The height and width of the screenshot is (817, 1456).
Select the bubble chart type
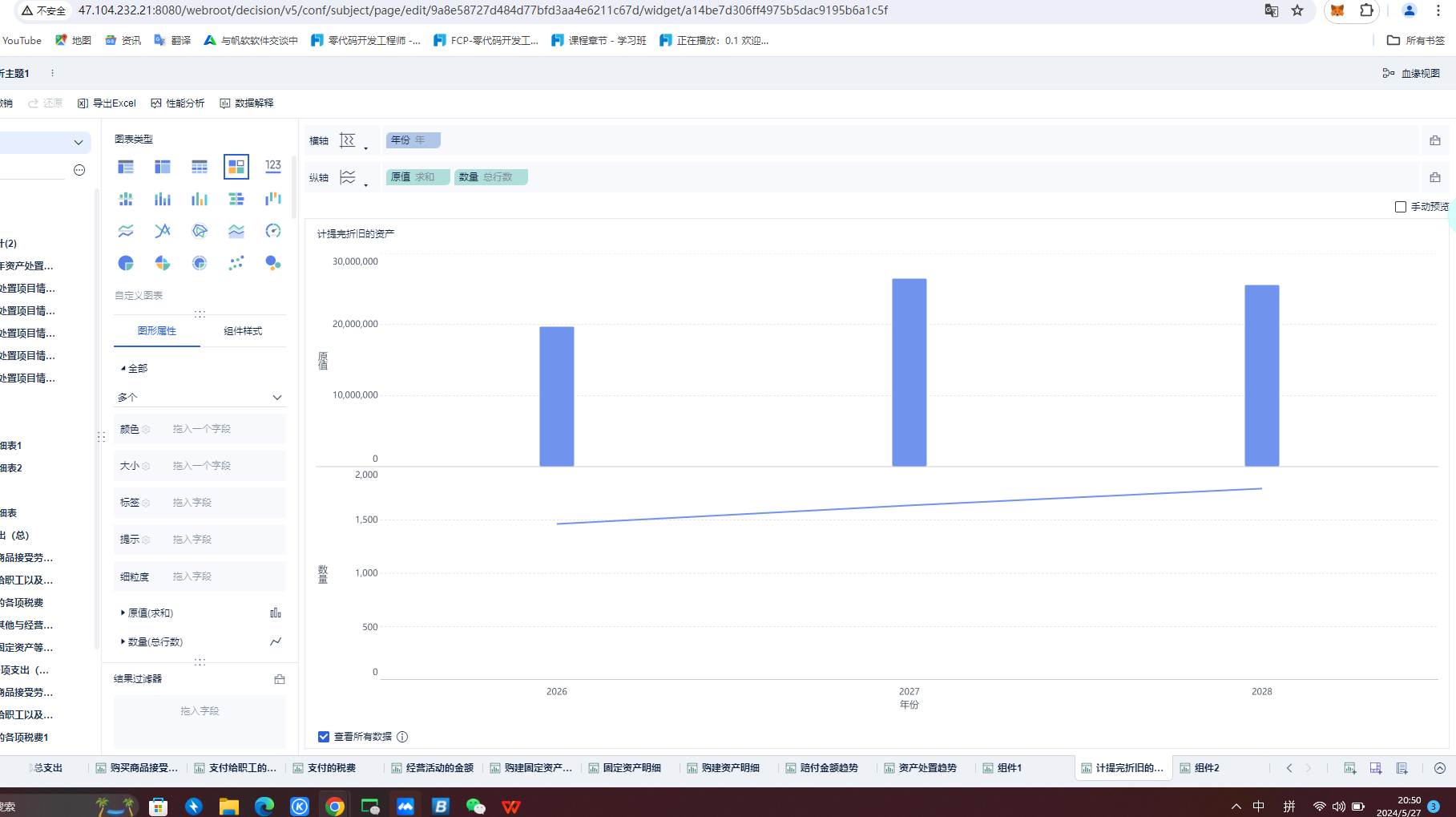[x=273, y=263]
